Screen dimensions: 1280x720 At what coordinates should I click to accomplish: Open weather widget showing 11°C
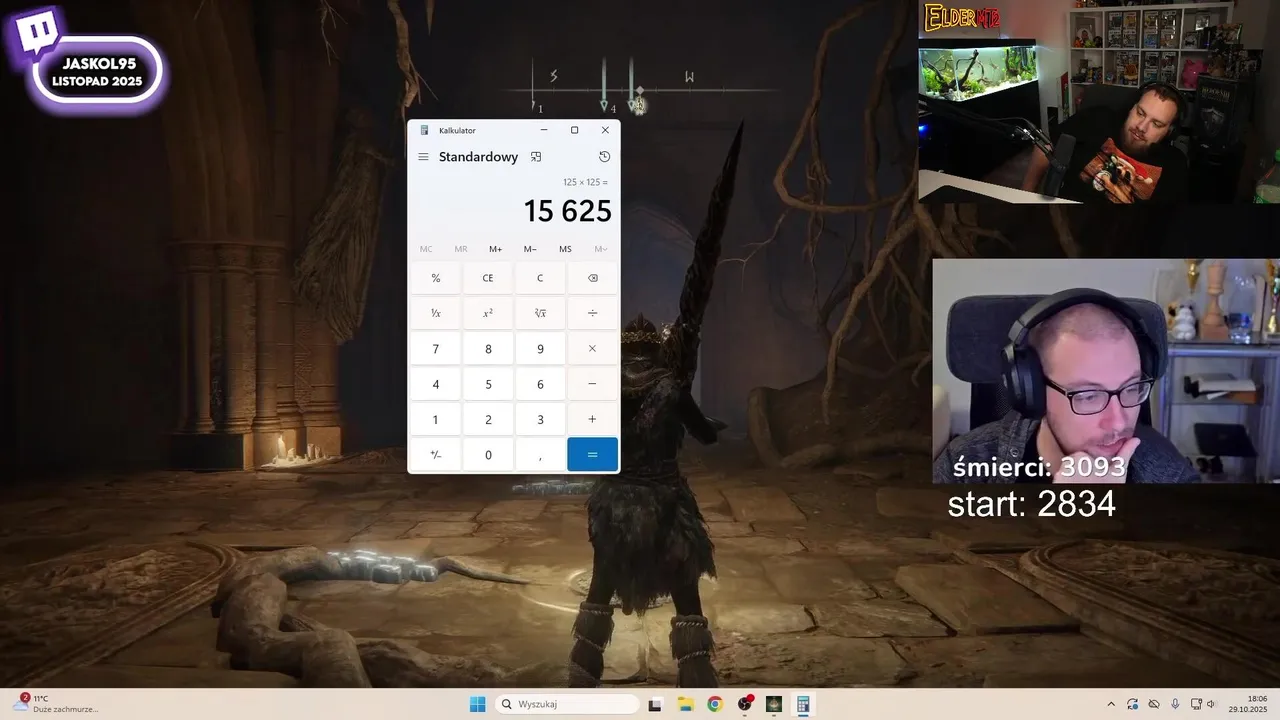pos(56,704)
